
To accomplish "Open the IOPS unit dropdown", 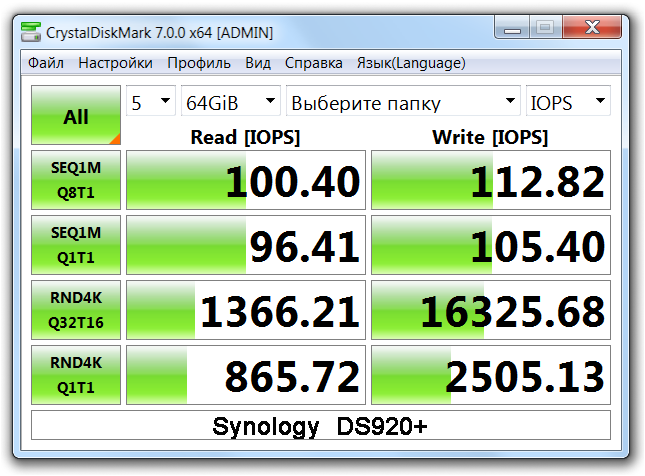I will click(568, 101).
